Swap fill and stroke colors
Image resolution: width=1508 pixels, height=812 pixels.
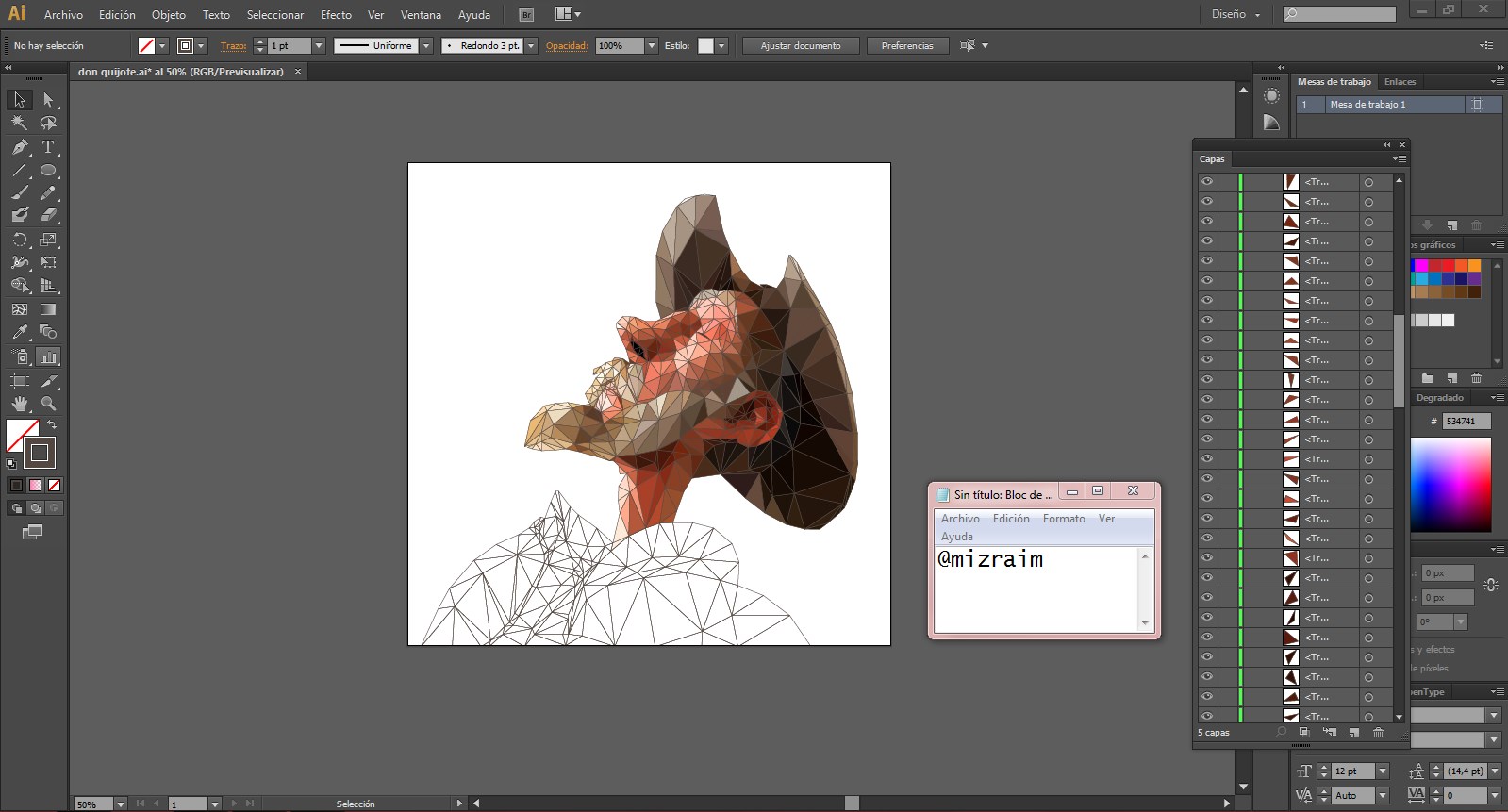pyautogui.click(x=53, y=425)
